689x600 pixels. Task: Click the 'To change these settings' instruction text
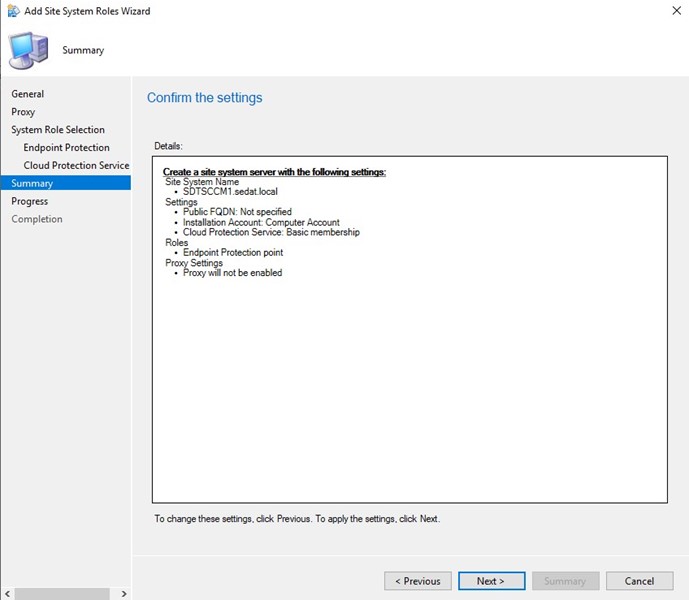pos(297,519)
